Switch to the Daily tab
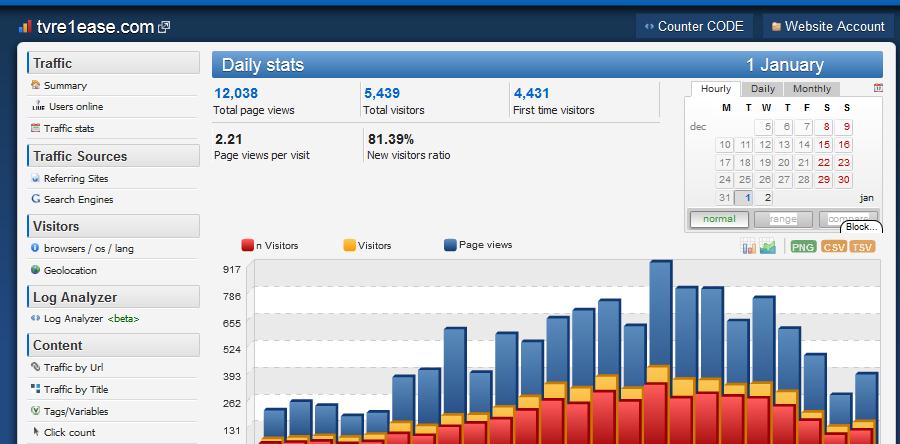Screen dimensions: 900x444 [763, 89]
